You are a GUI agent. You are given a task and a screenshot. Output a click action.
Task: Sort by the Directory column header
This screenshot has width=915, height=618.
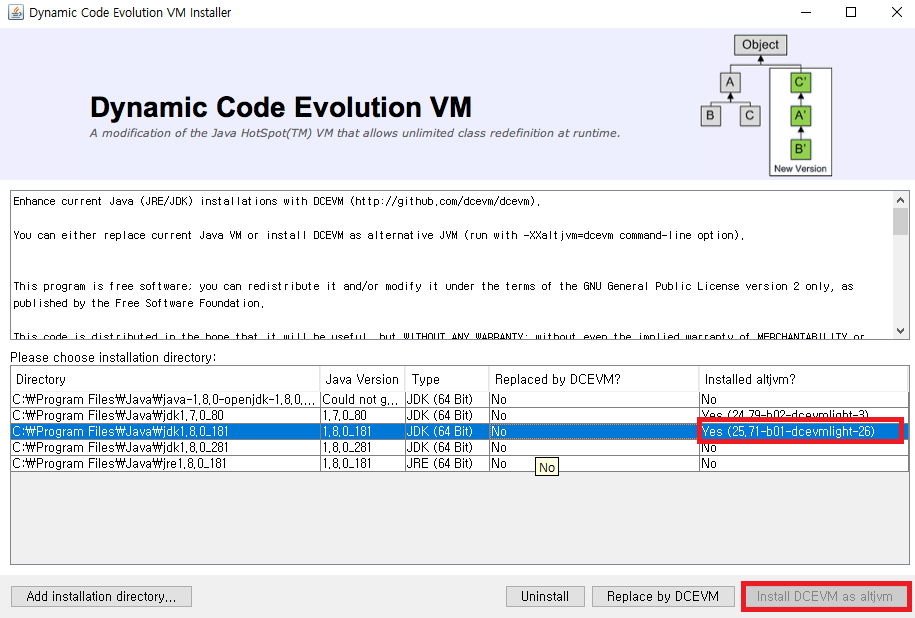tap(165, 379)
